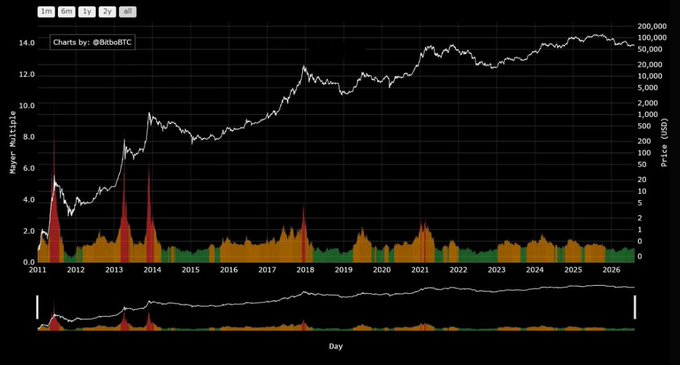Click the 2017 x-axis label

[267, 270]
